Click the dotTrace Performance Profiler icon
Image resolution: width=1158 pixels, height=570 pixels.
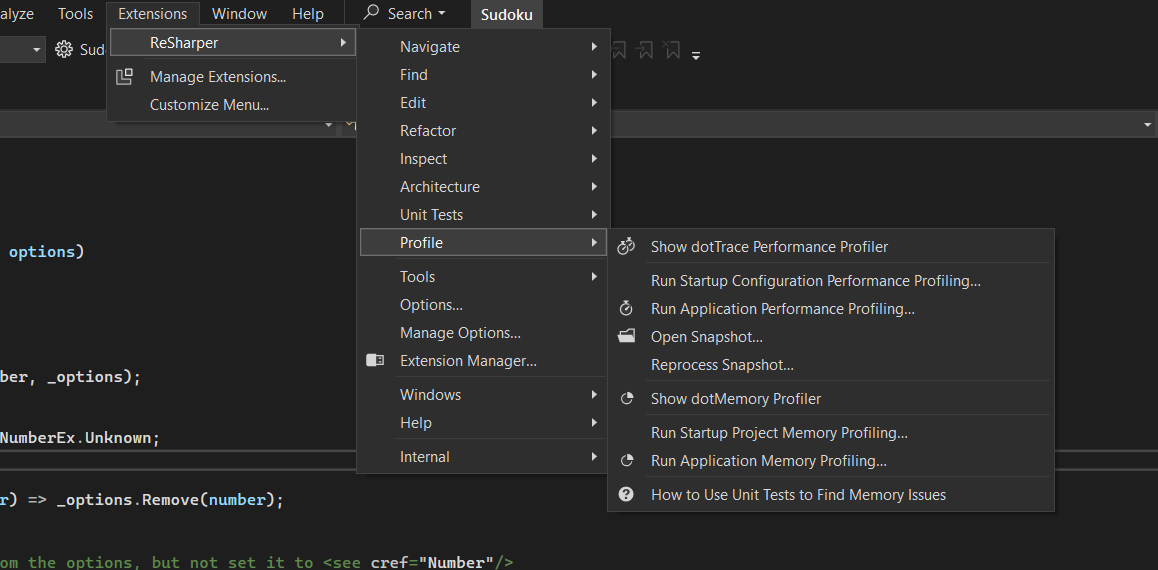[626, 247]
